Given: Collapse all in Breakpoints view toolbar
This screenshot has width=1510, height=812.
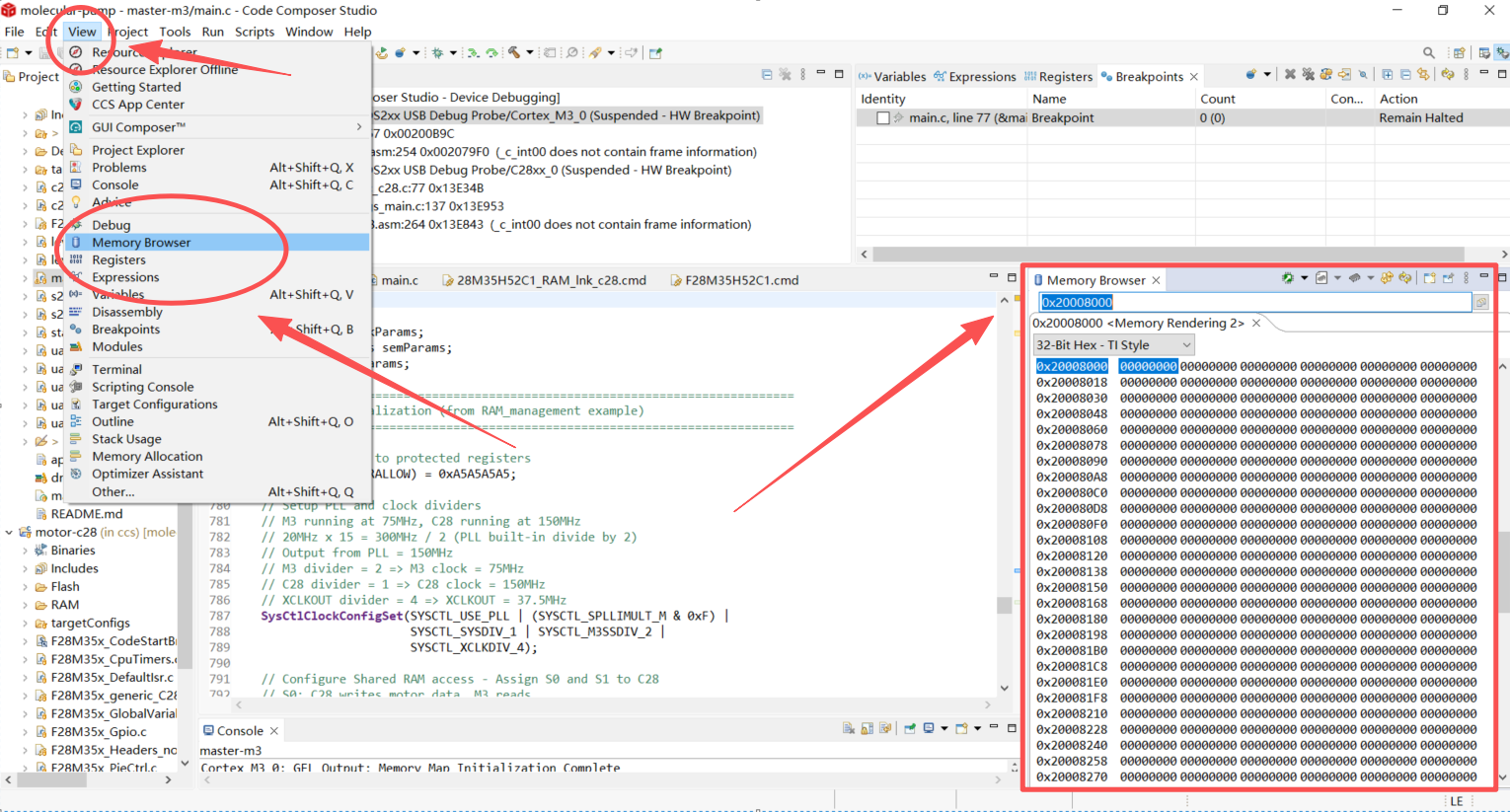Looking at the screenshot, I should click(1405, 75).
